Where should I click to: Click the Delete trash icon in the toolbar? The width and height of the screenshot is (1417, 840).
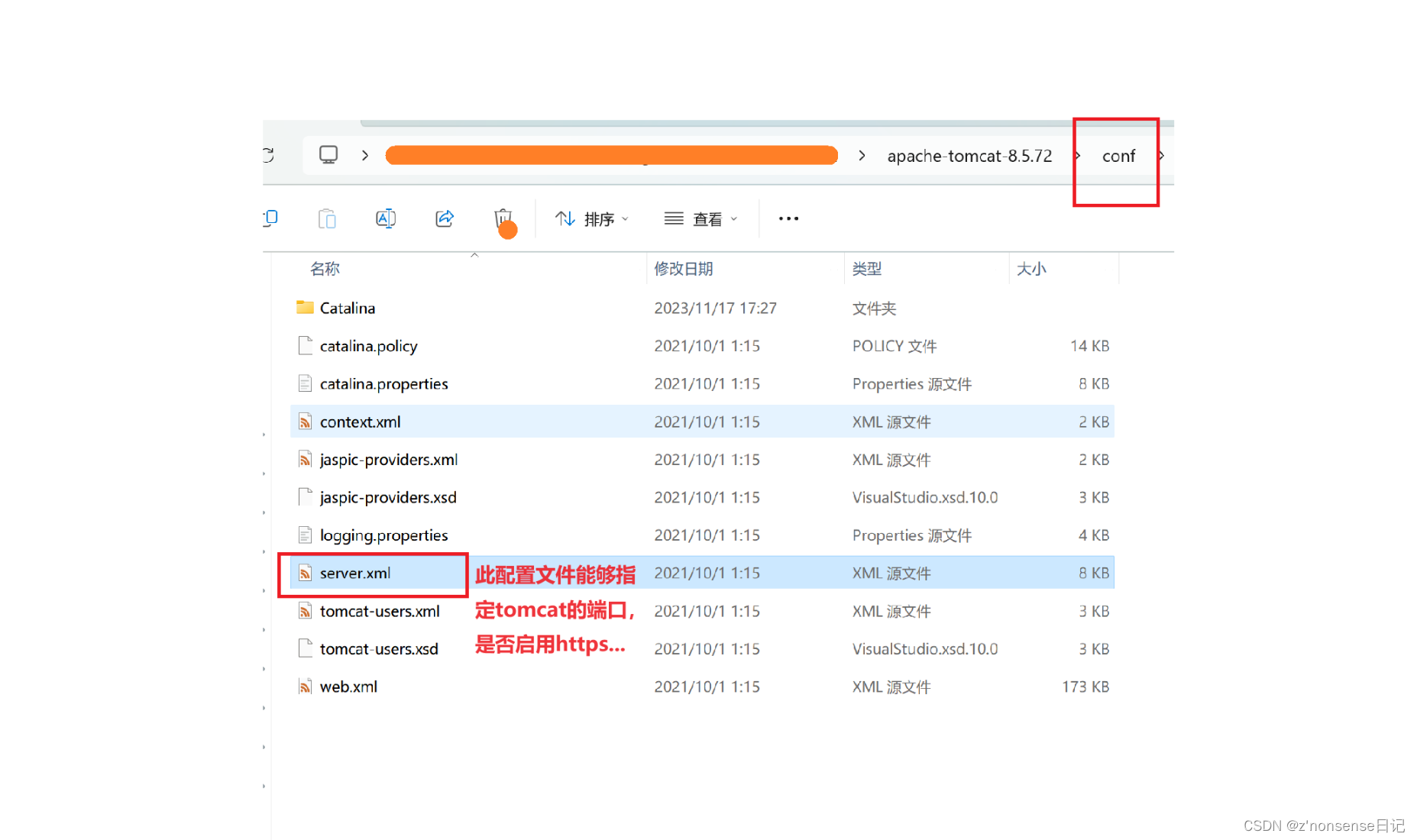[x=503, y=218]
